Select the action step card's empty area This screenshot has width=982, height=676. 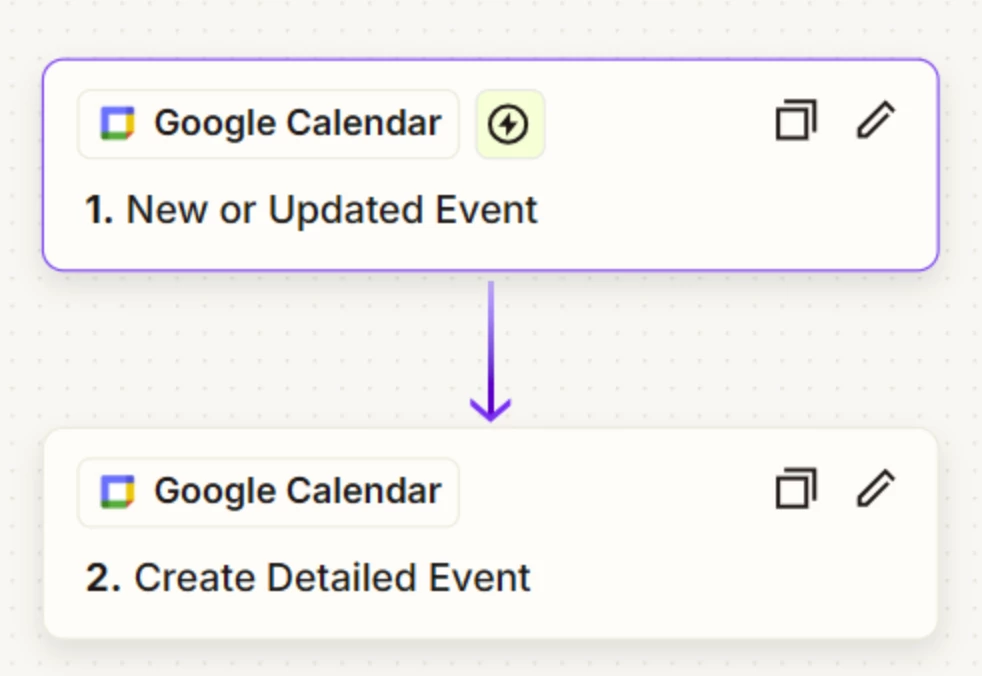(720, 576)
